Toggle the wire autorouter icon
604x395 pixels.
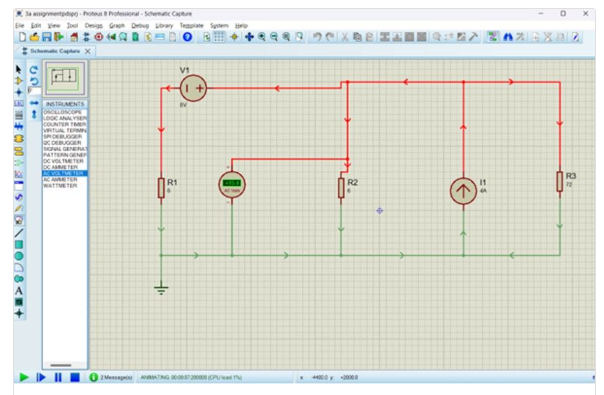(x=492, y=37)
